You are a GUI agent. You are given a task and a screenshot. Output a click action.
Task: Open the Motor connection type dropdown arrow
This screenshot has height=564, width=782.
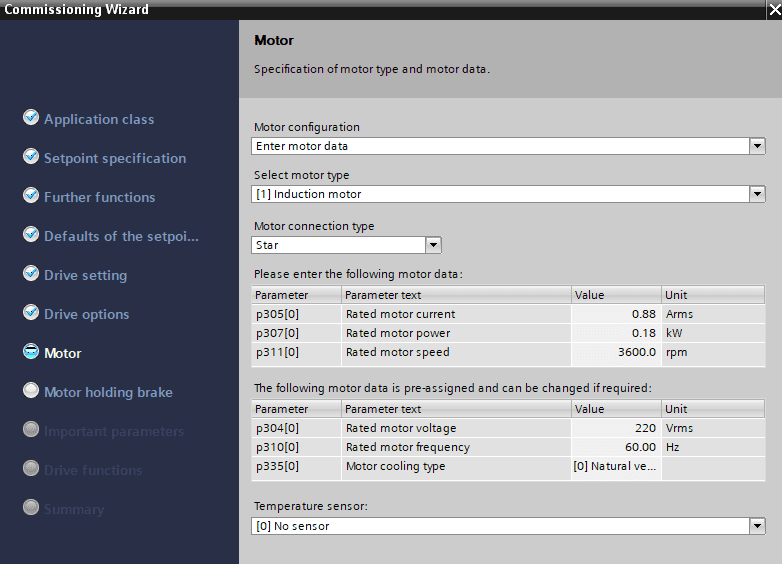(433, 245)
